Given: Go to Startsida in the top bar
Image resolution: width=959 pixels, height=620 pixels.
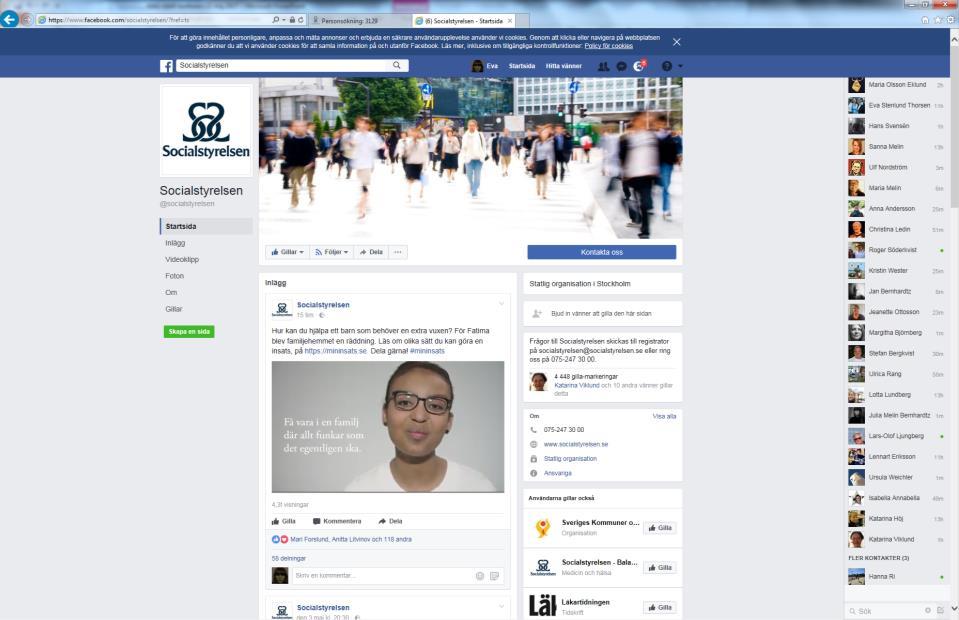Looking at the screenshot, I should coord(522,66).
